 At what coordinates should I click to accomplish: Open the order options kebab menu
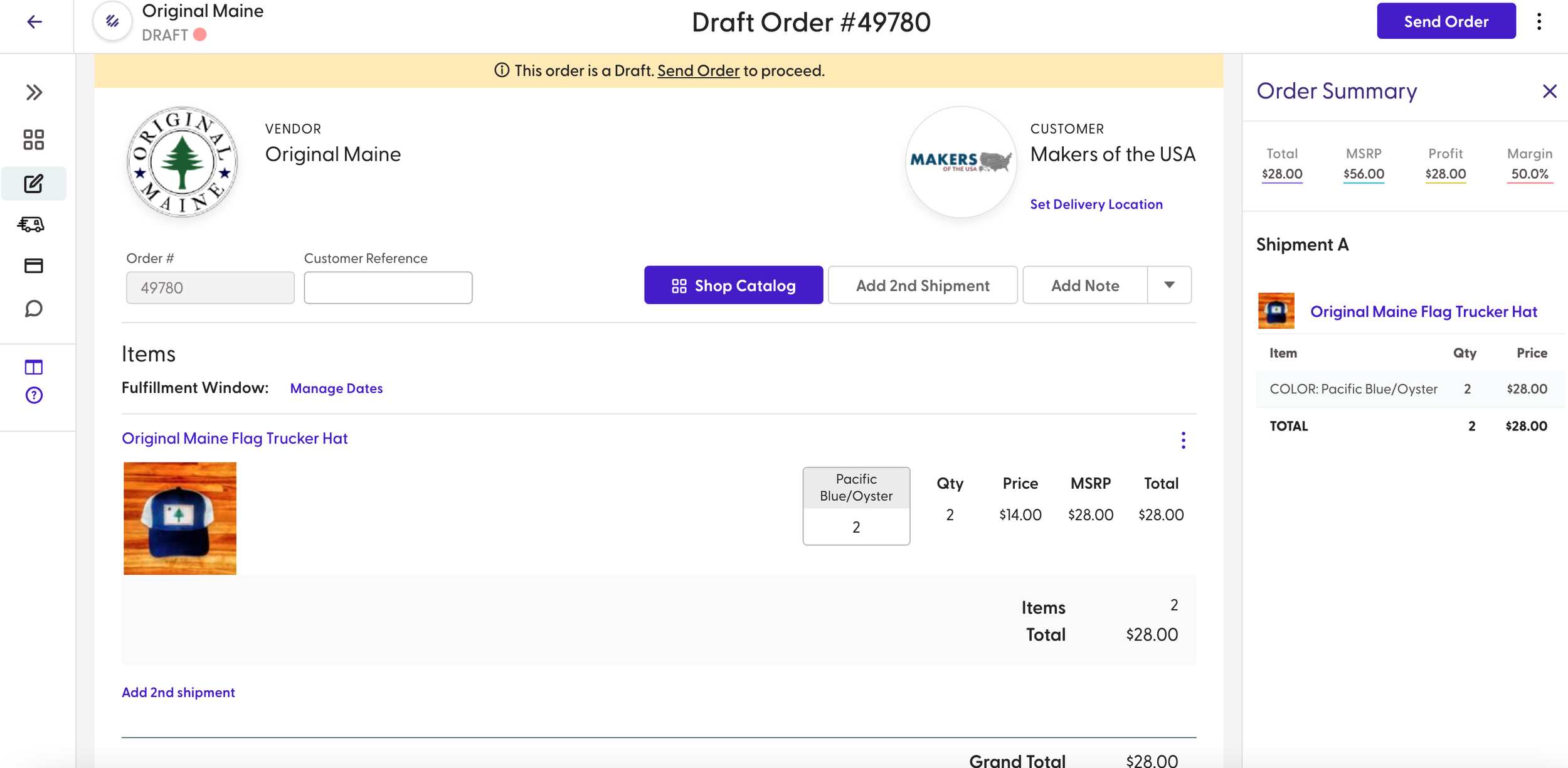coord(1539,22)
